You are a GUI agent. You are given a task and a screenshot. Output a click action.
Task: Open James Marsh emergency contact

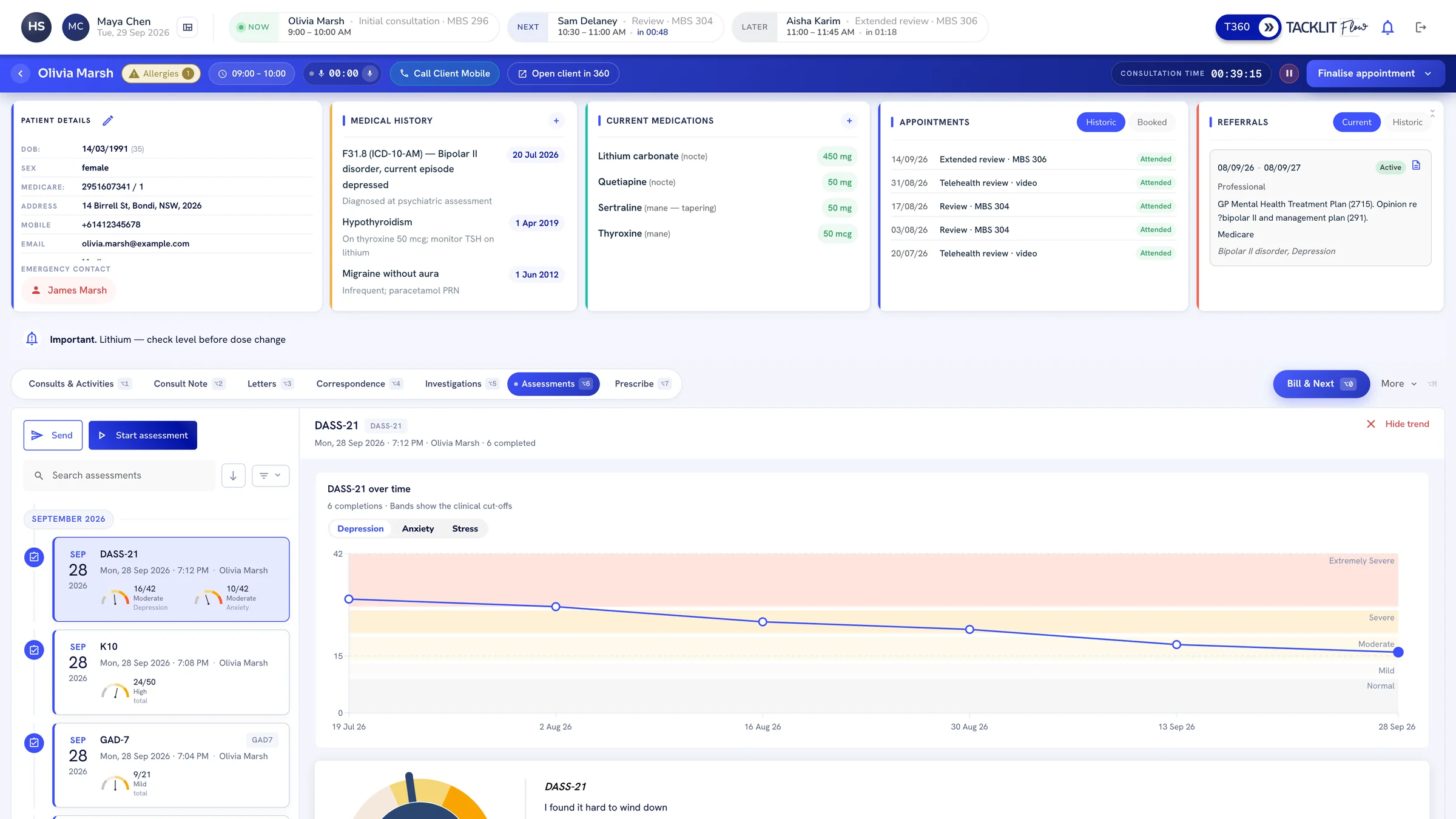[69, 291]
